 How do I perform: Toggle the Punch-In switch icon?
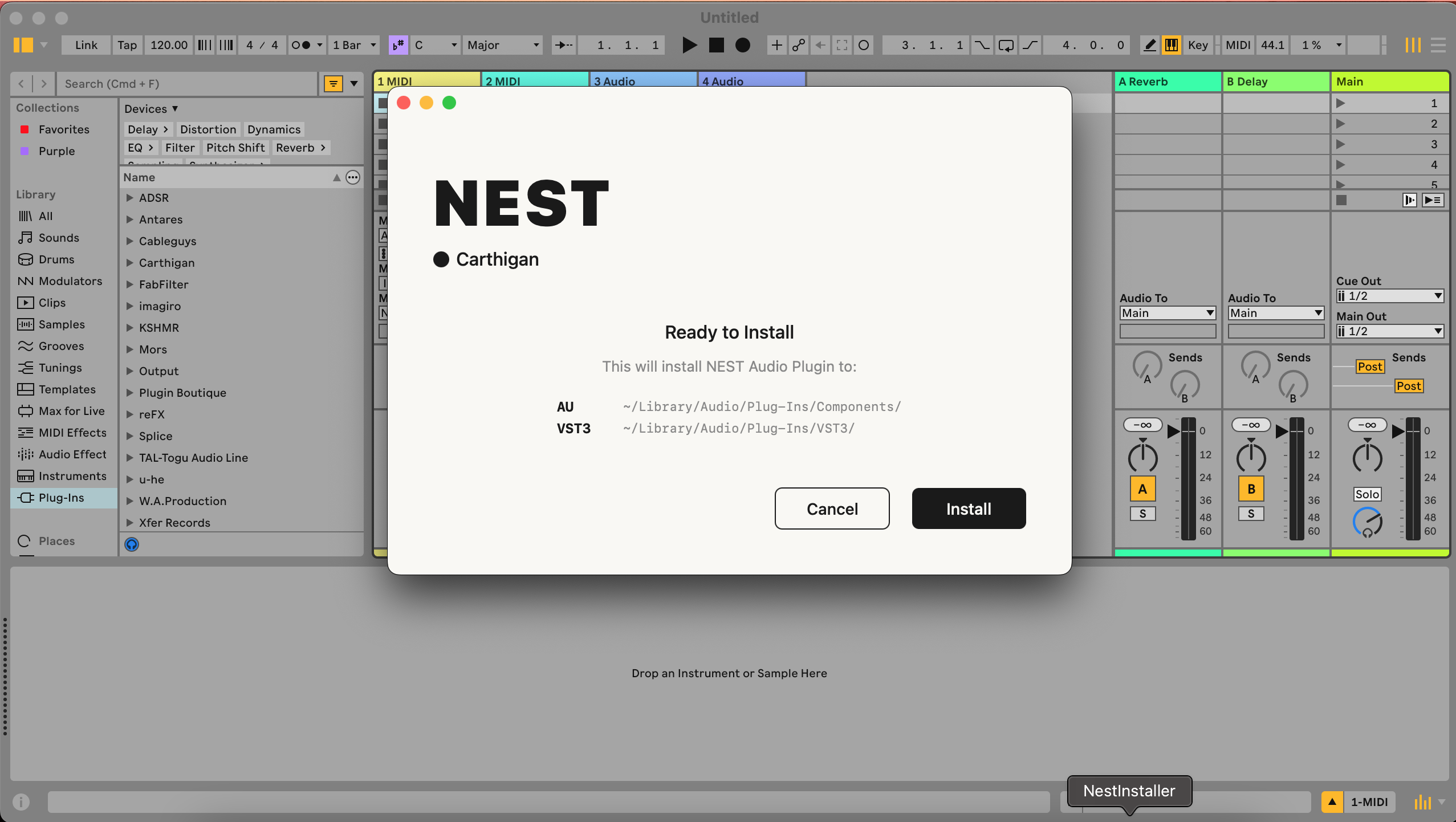pos(982,45)
